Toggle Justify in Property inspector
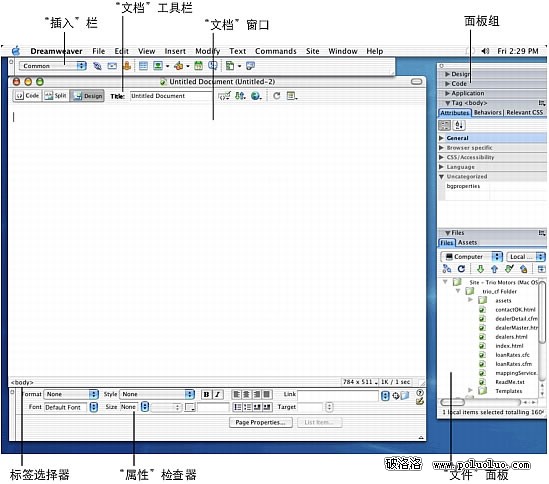The image size is (549, 484). click(x=267, y=395)
